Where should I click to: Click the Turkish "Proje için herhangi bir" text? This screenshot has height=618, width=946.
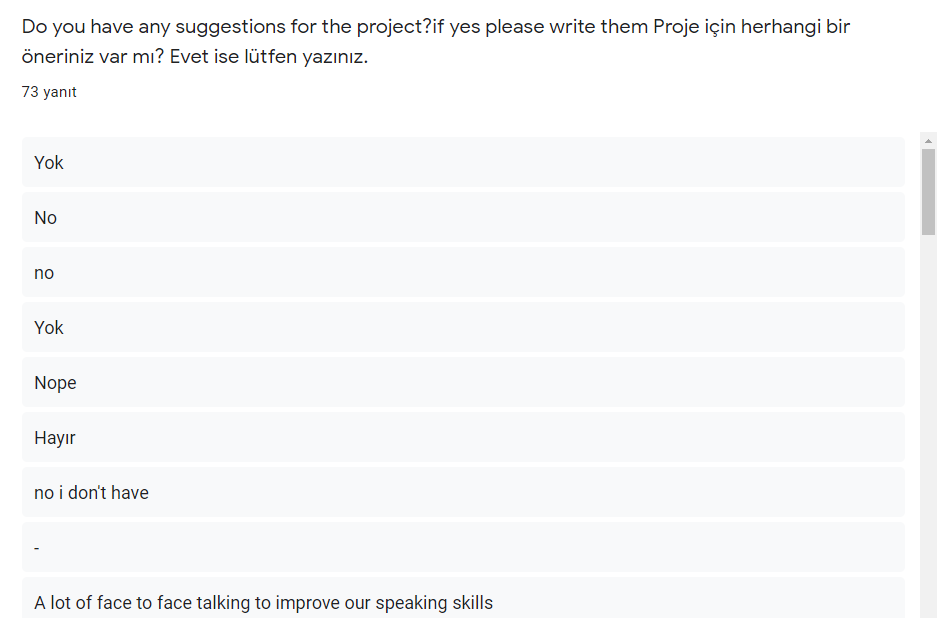point(751,27)
